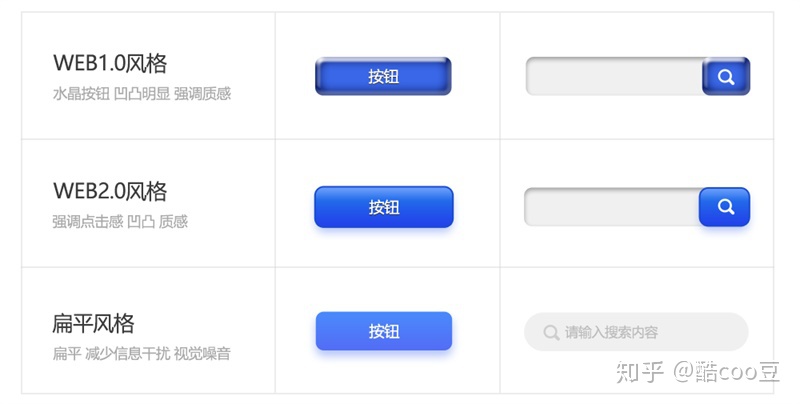Click the glossy WEB1.0 search magnifier icon
This screenshot has width=800, height=404.
click(x=726, y=77)
